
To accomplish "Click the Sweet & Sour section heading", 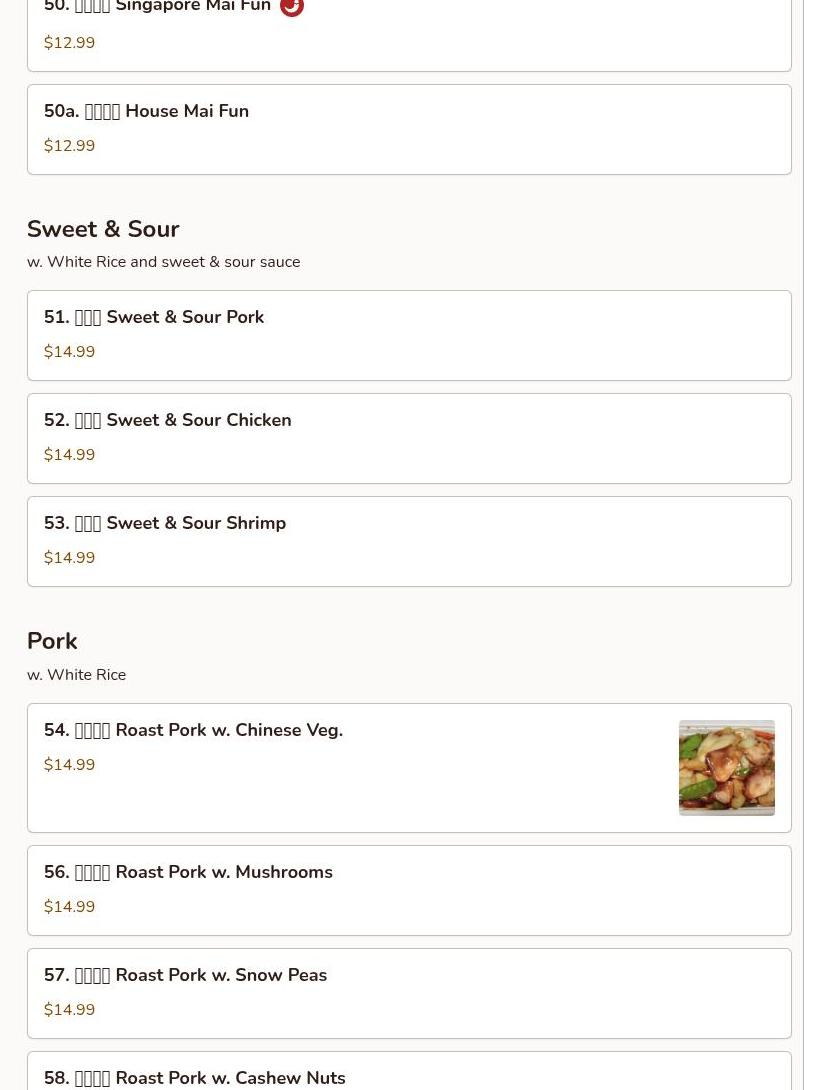I will [x=103, y=229].
